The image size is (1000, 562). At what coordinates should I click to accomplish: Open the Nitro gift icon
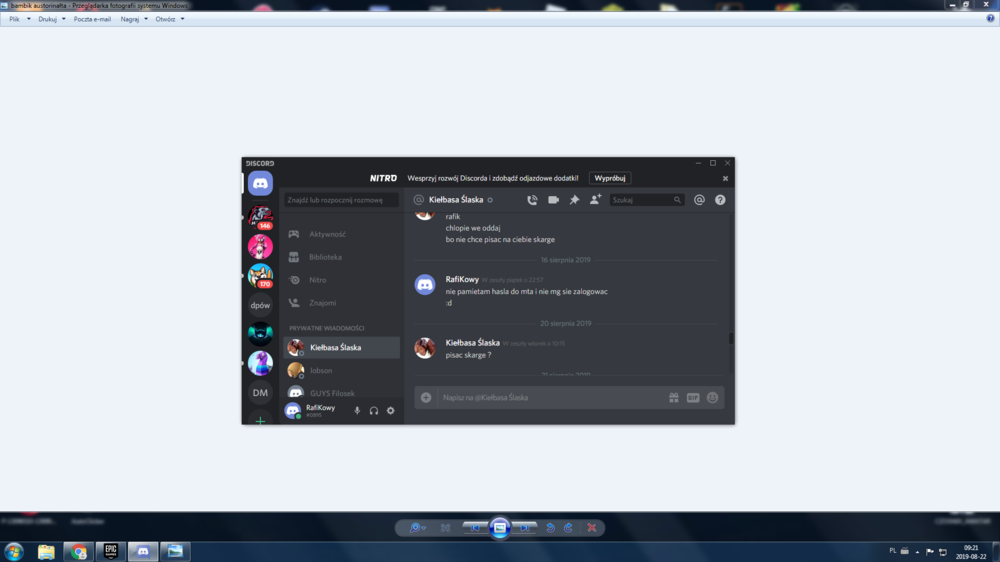(x=673, y=397)
